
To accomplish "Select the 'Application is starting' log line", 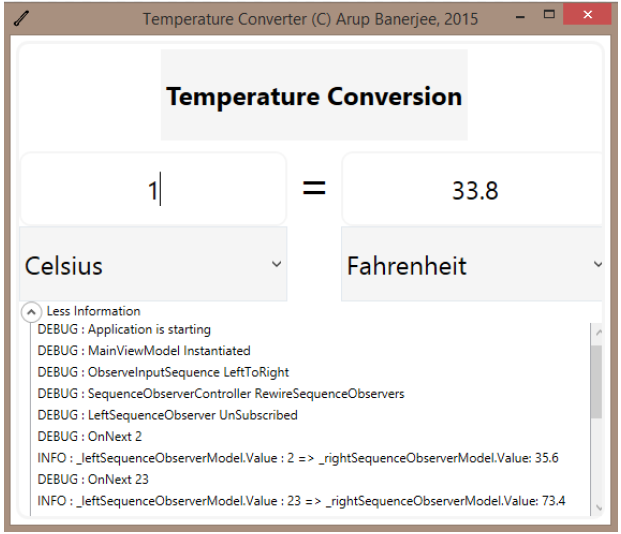I will [x=124, y=330].
